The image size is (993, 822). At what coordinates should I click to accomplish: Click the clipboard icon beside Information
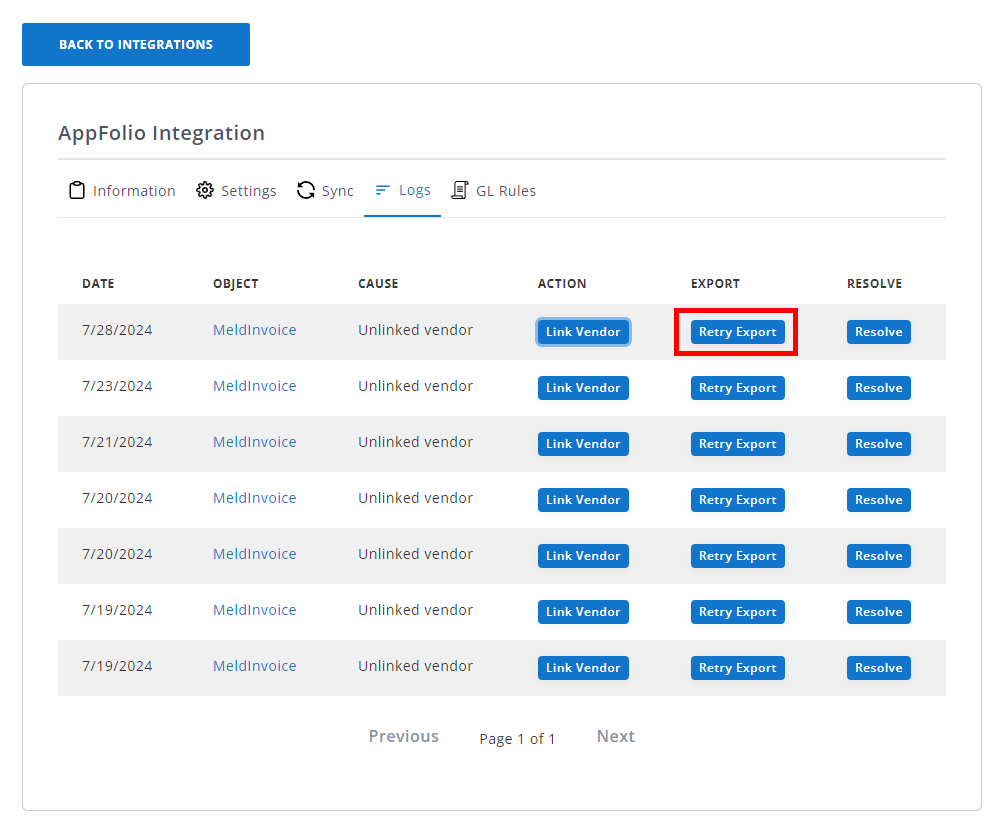[x=77, y=190]
